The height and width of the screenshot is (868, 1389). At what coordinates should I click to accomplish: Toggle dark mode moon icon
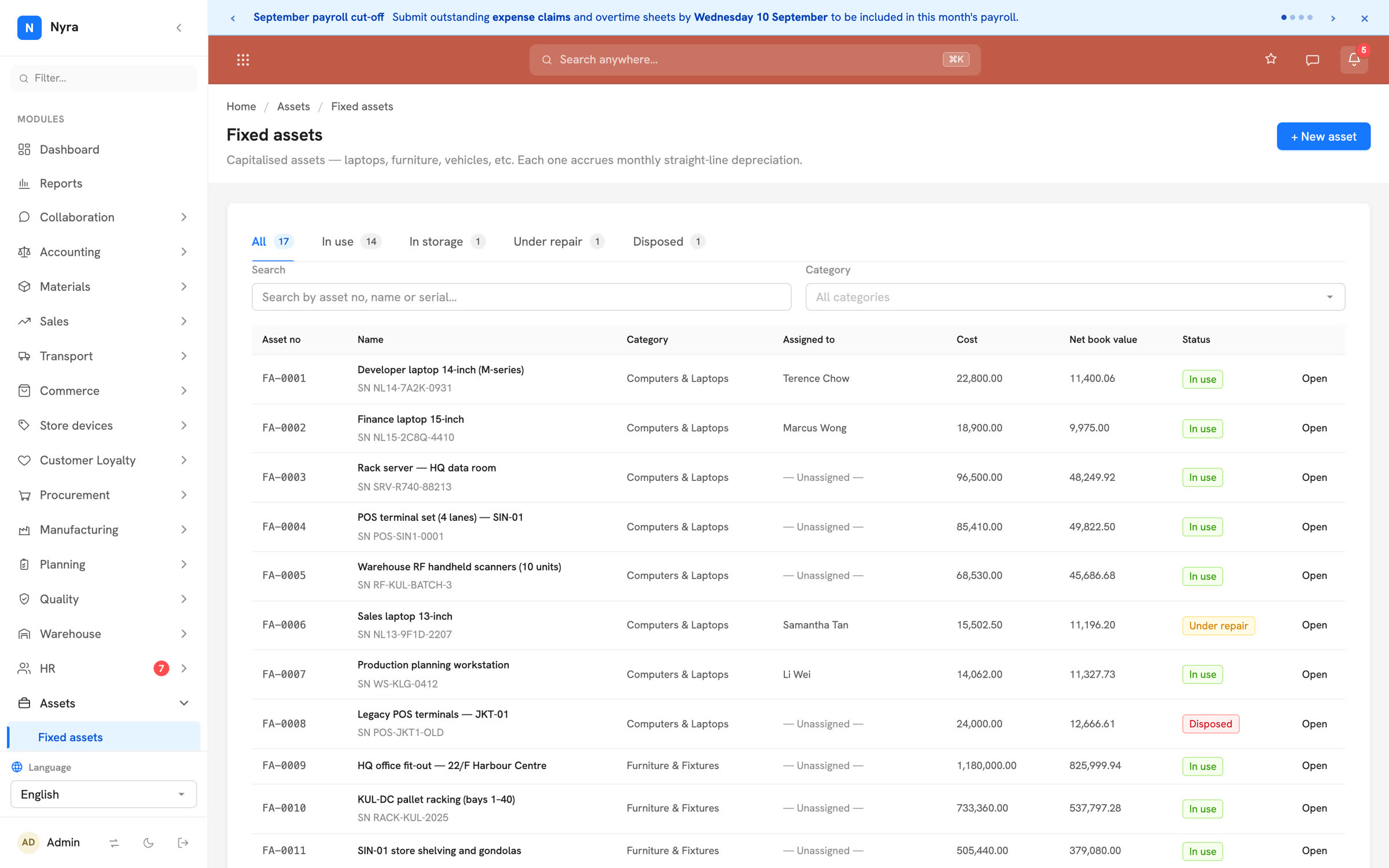point(148,843)
